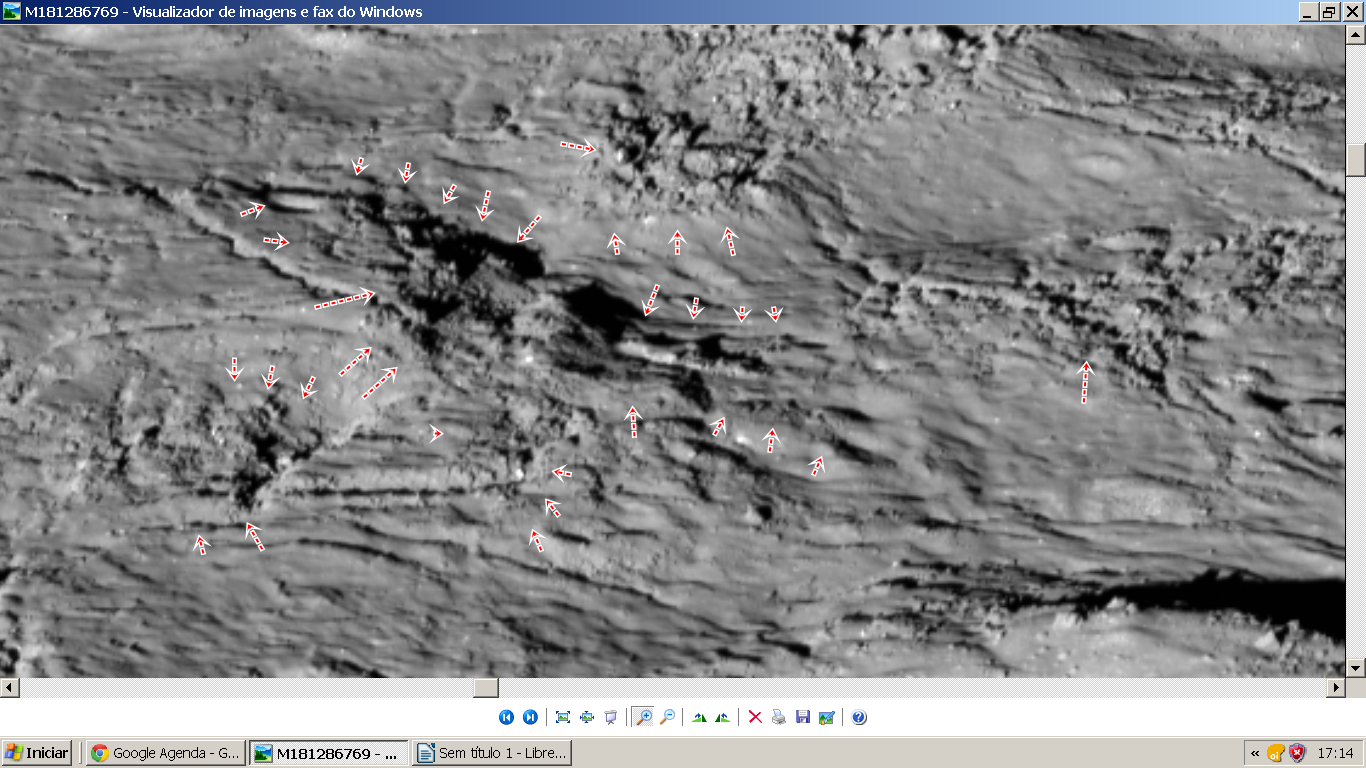
Task: Select the Zoom Out magnifier
Action: coord(667,717)
